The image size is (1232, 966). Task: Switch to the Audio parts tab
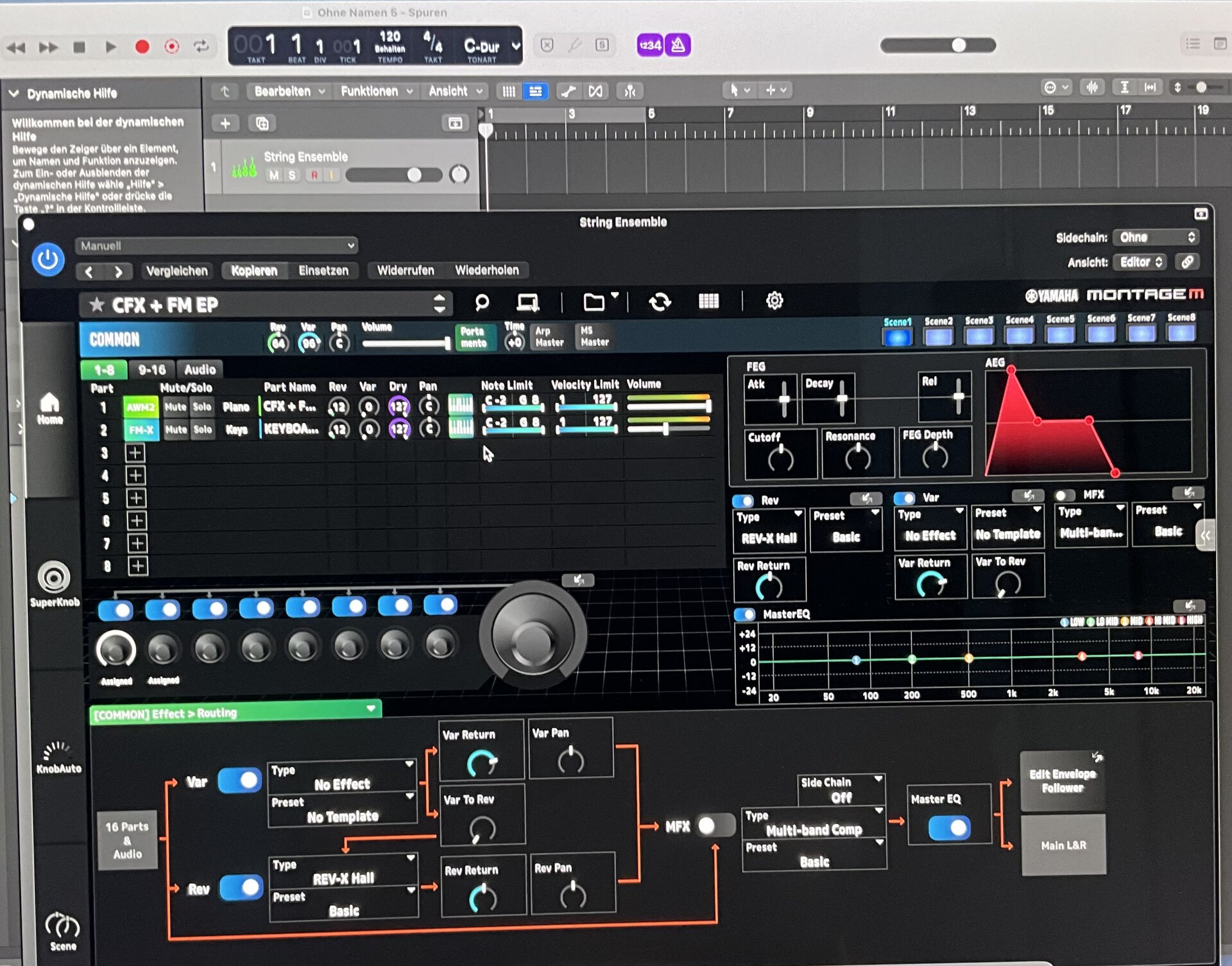pyautogui.click(x=200, y=370)
